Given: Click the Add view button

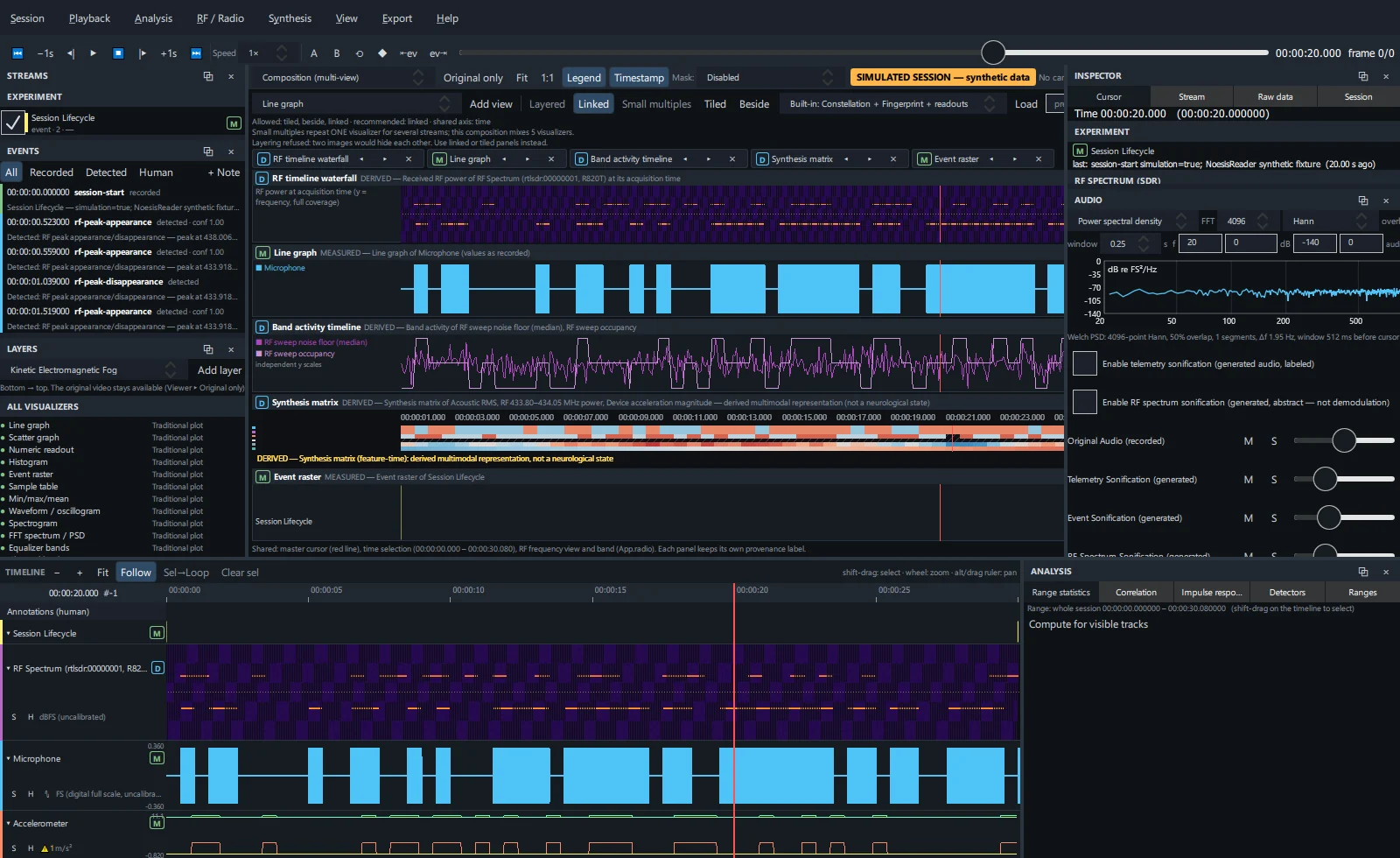Looking at the screenshot, I should (491, 104).
